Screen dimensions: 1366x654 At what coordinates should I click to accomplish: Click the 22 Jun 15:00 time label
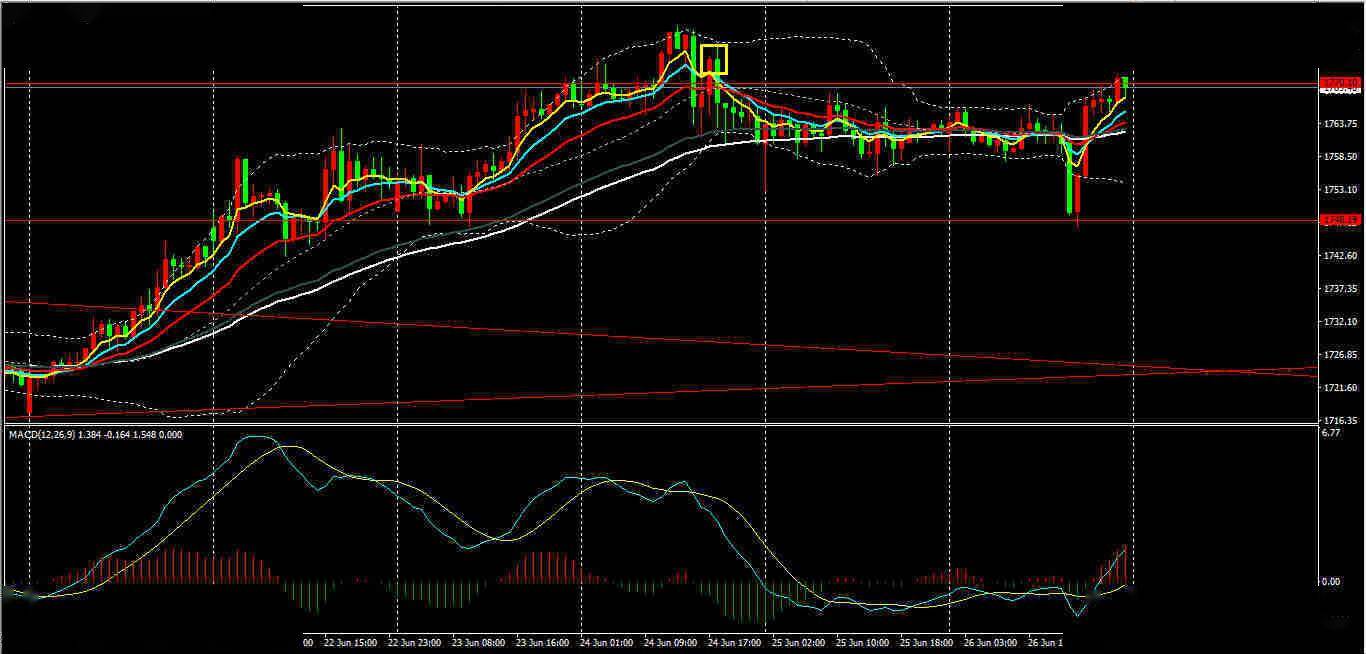point(352,643)
